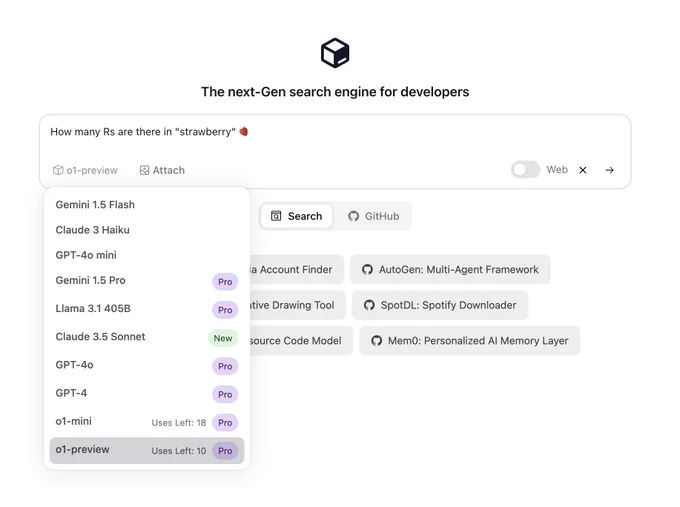Click the cube icon beside o1-preview selector
This screenshot has width=680, height=507.
tap(58, 170)
